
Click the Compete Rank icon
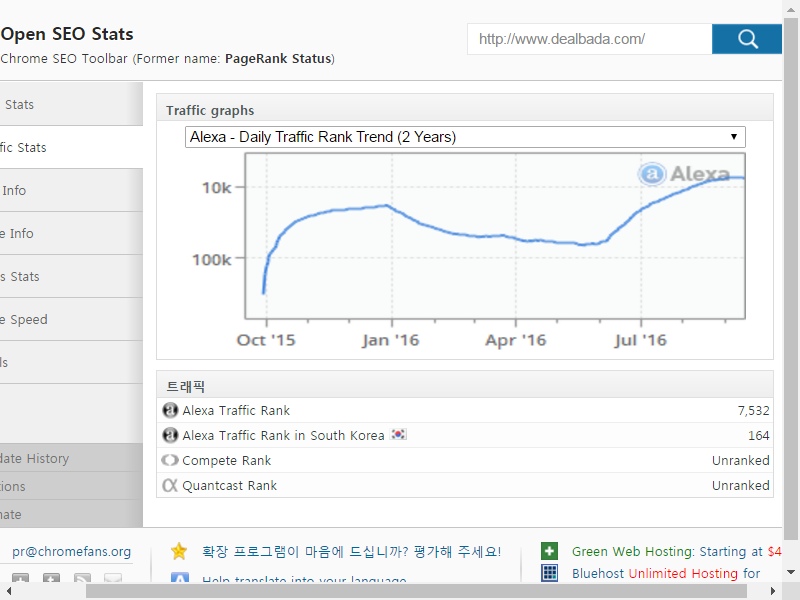[x=170, y=461]
